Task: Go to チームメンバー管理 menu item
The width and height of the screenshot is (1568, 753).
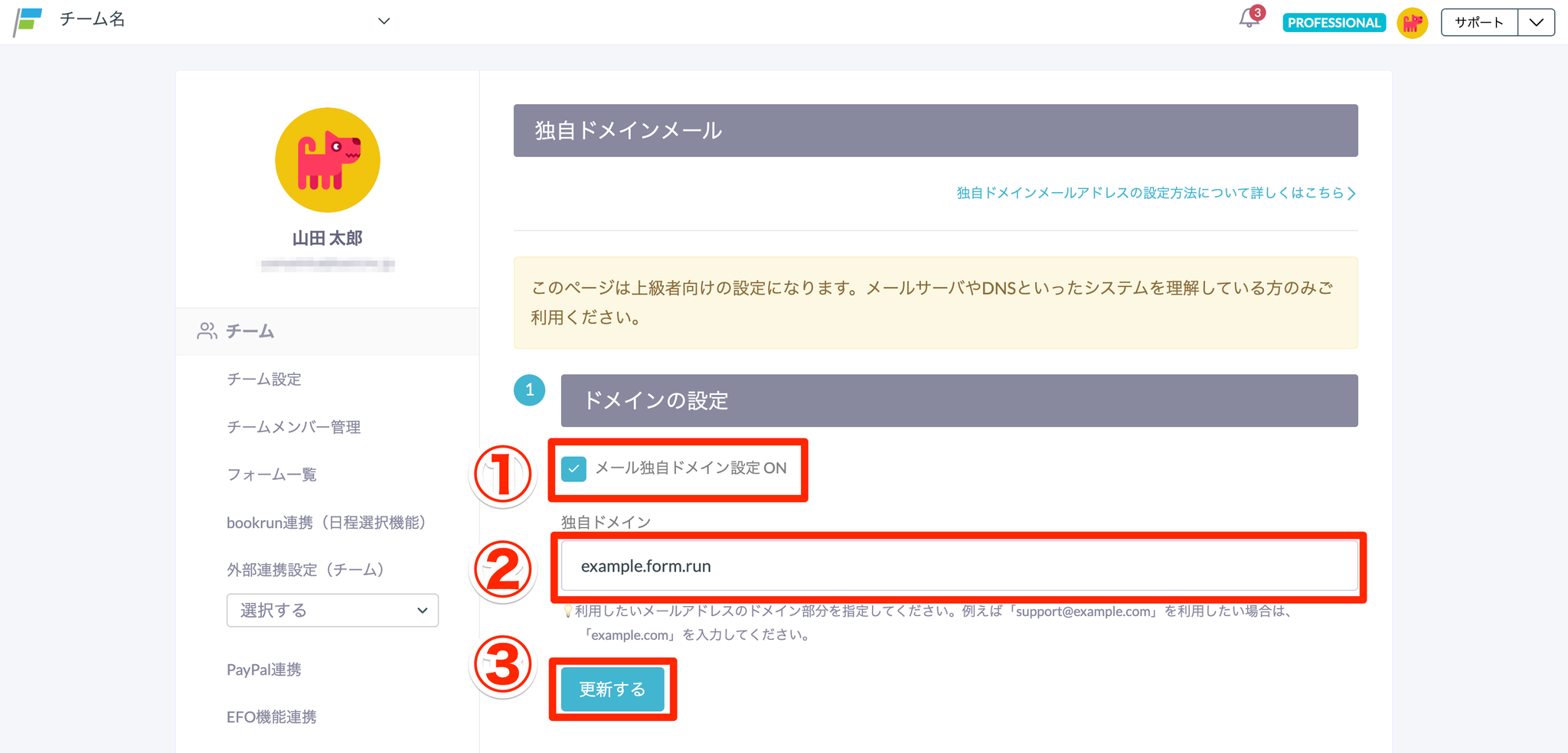Action: coord(293,427)
